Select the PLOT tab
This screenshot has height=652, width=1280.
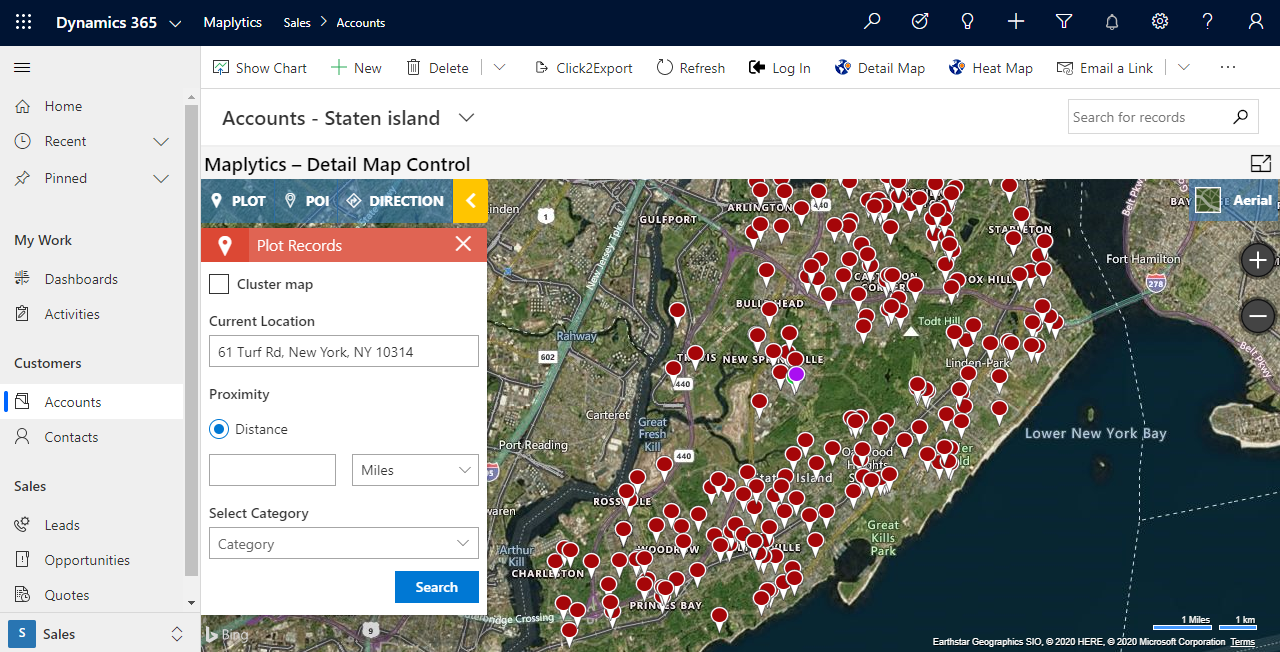click(238, 201)
